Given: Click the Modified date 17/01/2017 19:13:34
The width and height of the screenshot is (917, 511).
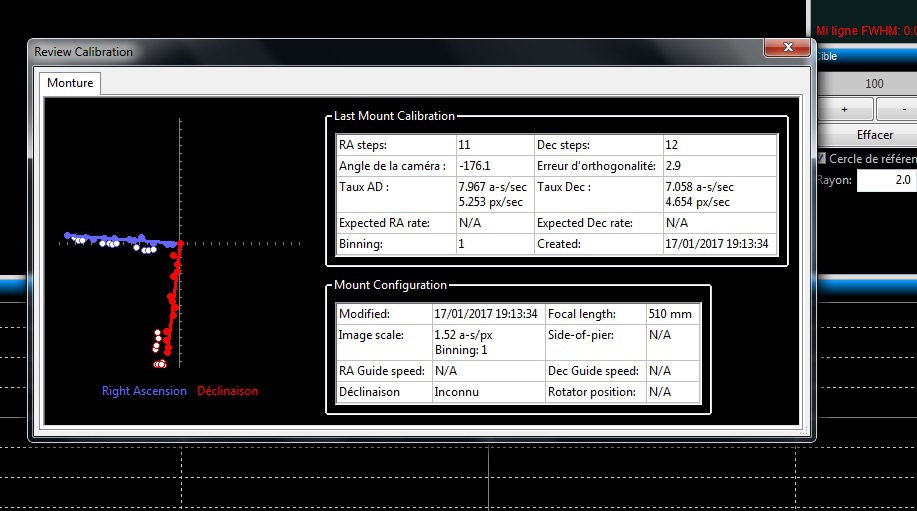Looking at the screenshot, I should (x=485, y=314).
